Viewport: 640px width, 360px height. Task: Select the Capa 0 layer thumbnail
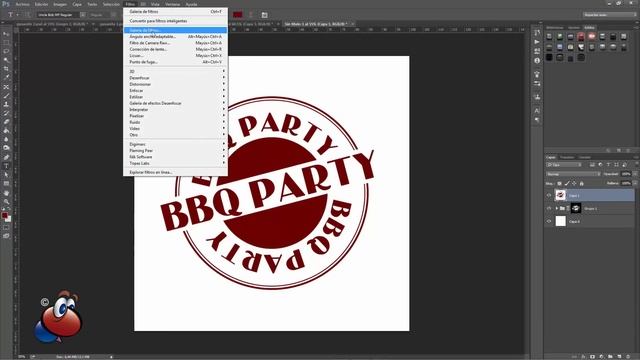pos(561,221)
